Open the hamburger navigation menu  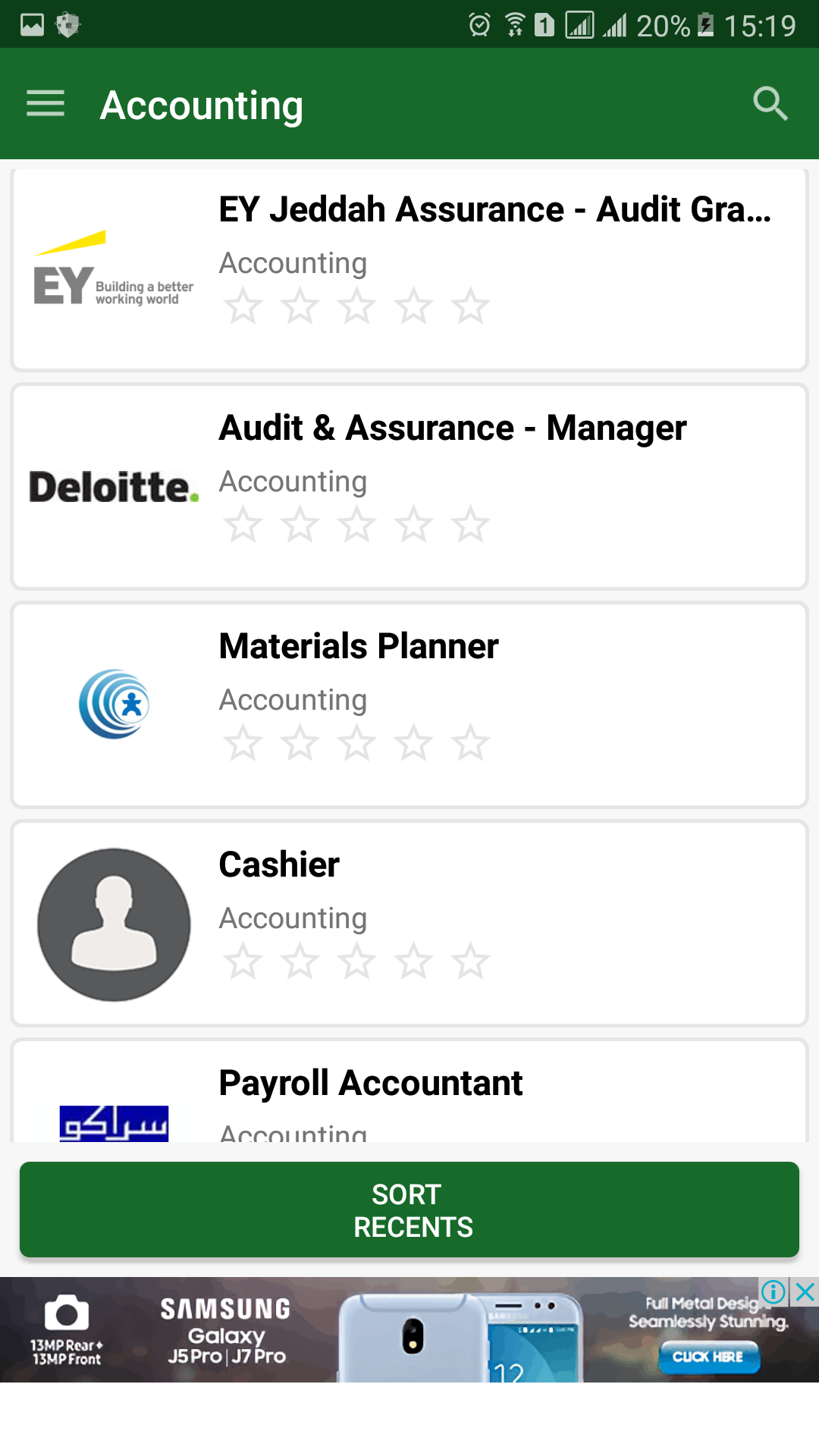45,104
